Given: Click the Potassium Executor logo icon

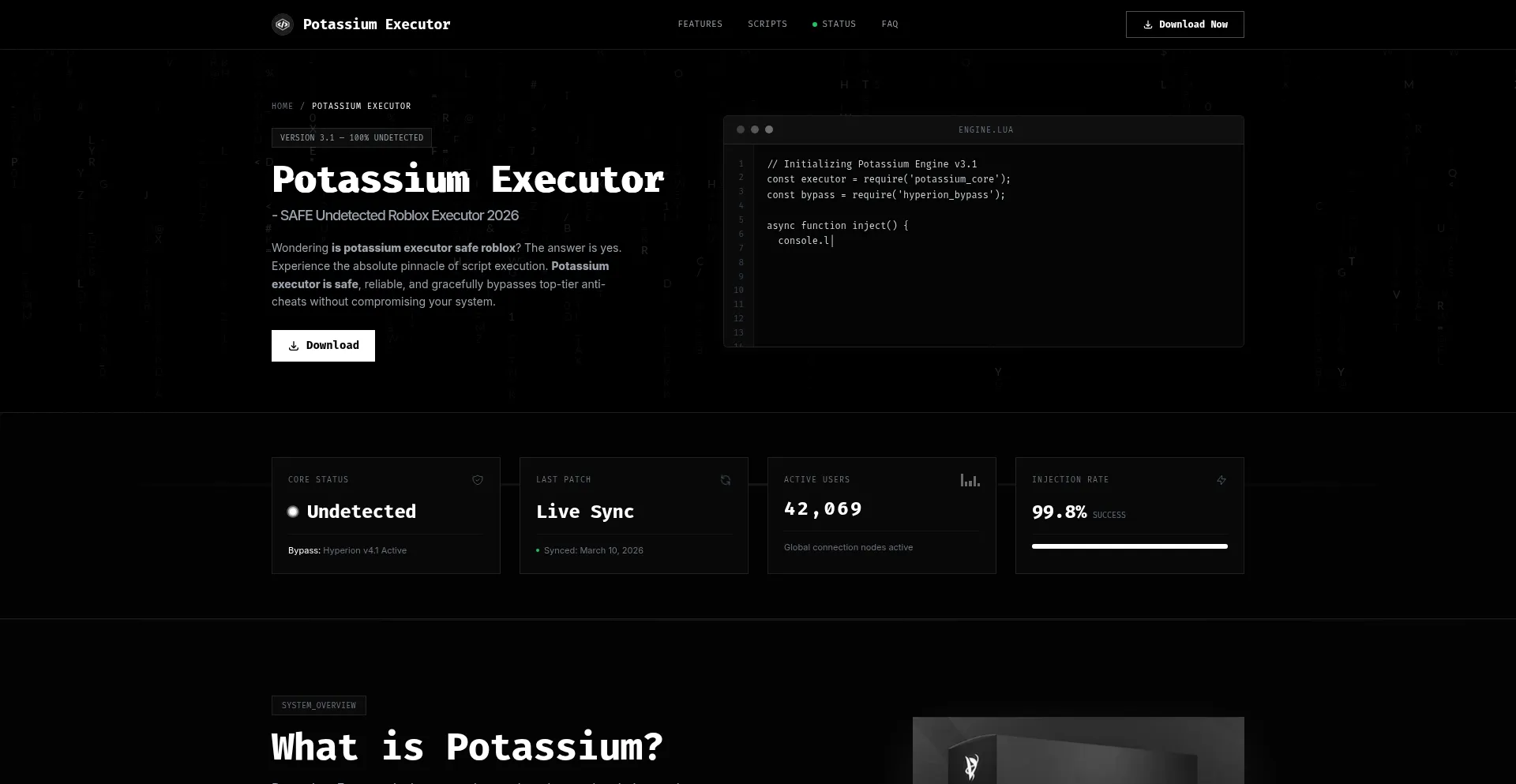Looking at the screenshot, I should pyautogui.click(x=283, y=24).
